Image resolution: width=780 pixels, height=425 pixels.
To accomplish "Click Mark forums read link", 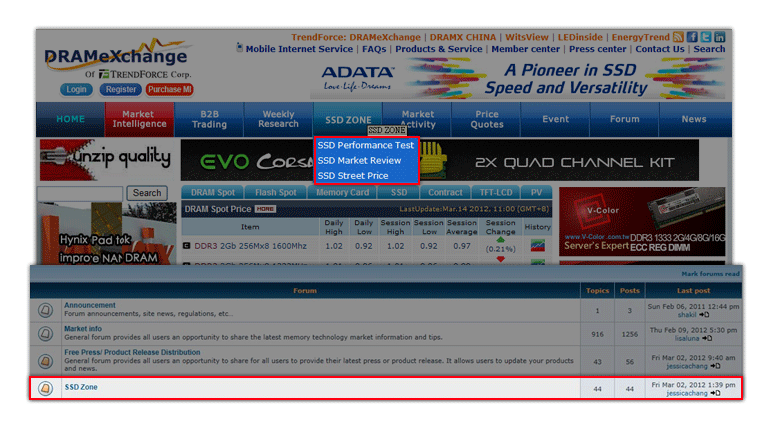I will tap(710, 274).
